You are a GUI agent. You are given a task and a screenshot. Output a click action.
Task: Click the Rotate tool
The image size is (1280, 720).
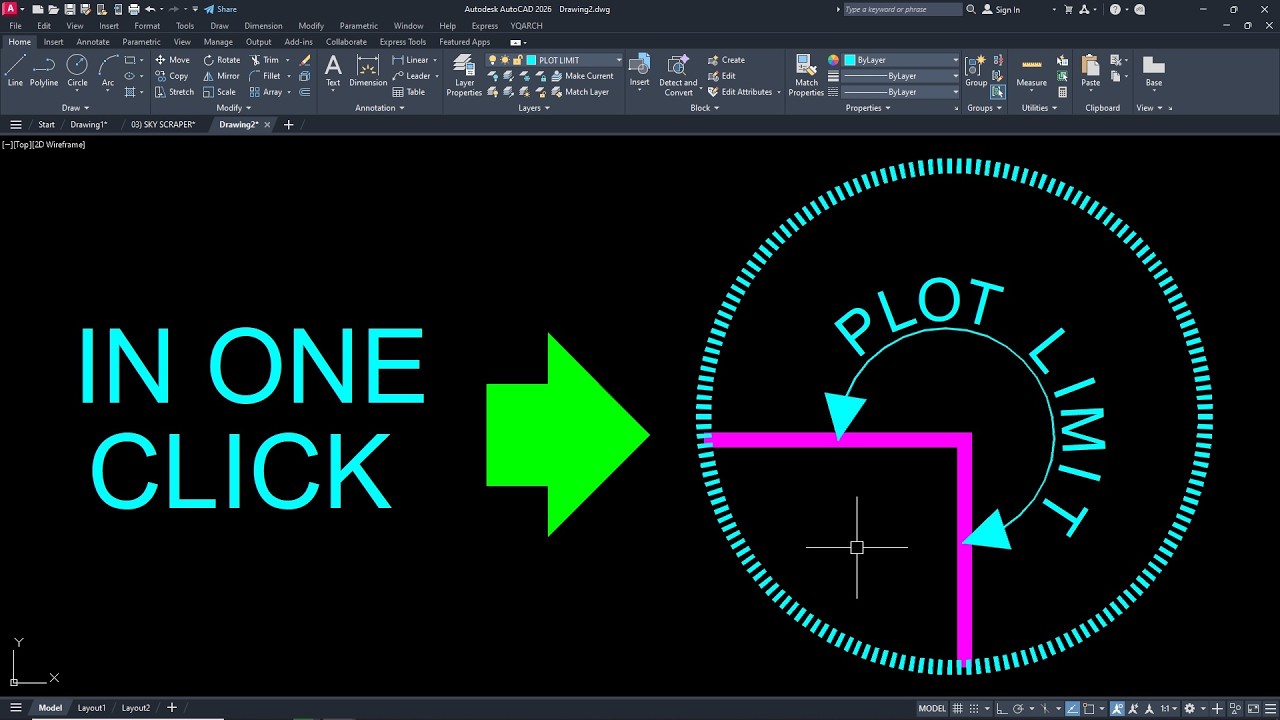click(x=222, y=60)
